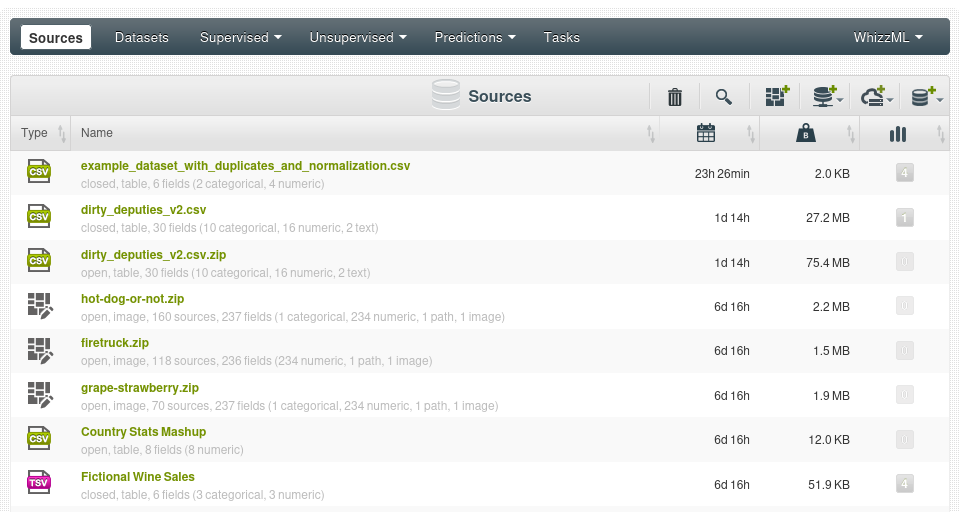Sort sources by the Name column

(x=97, y=133)
